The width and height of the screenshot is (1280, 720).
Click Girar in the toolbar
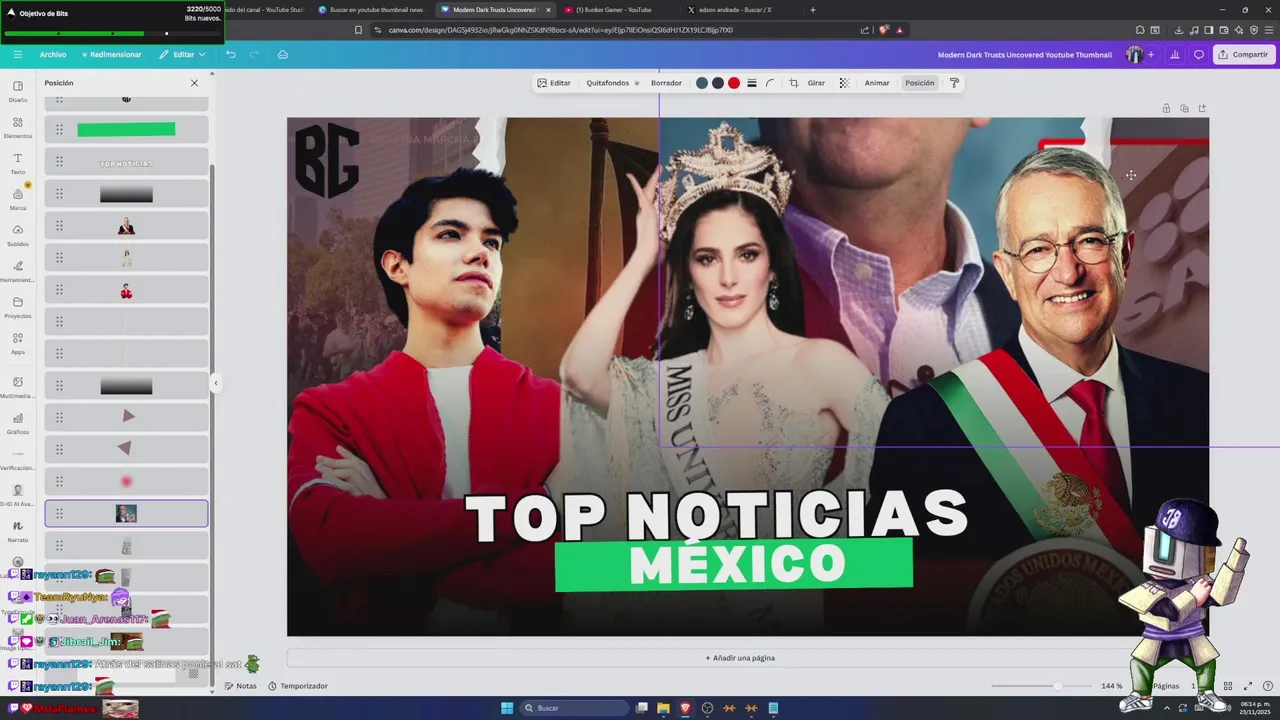(816, 83)
